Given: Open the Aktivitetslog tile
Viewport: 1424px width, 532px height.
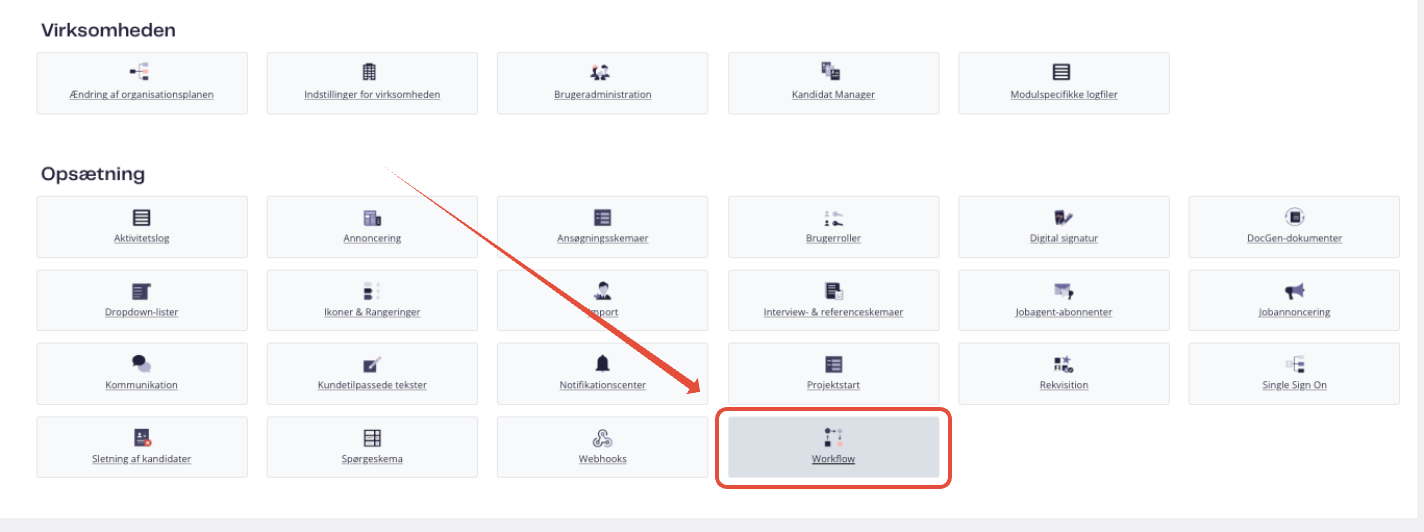Looking at the screenshot, I should (141, 227).
